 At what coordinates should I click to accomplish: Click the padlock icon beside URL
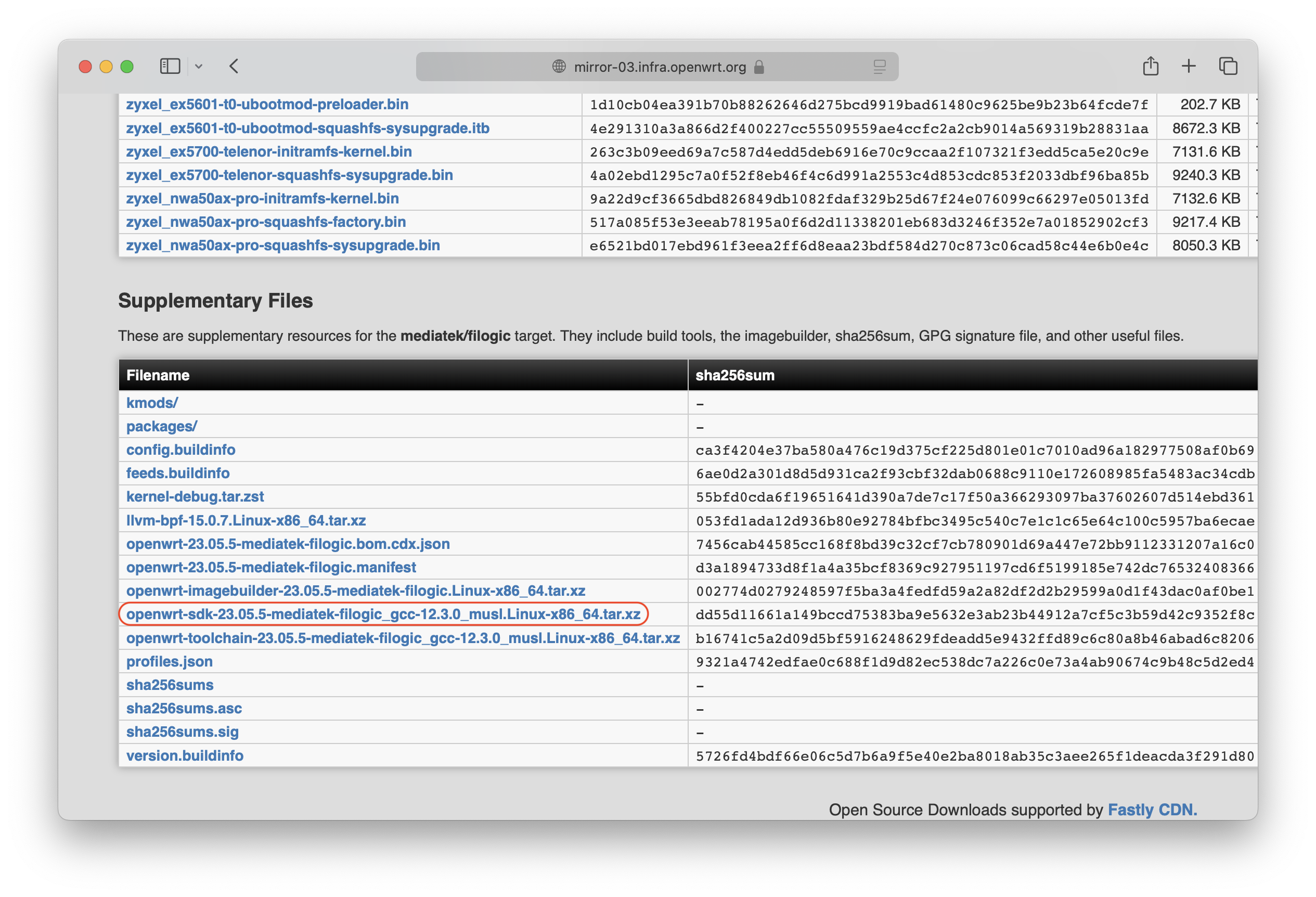click(x=759, y=67)
